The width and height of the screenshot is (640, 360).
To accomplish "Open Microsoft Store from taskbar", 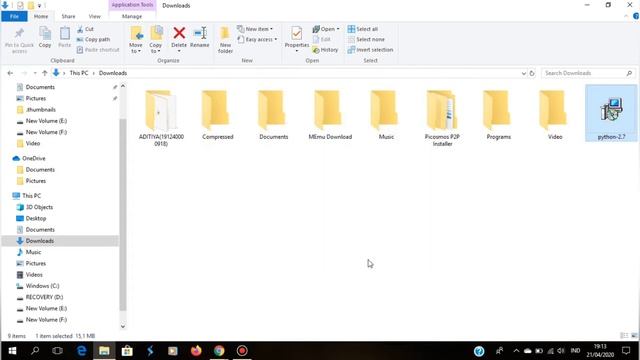I will (127, 351).
